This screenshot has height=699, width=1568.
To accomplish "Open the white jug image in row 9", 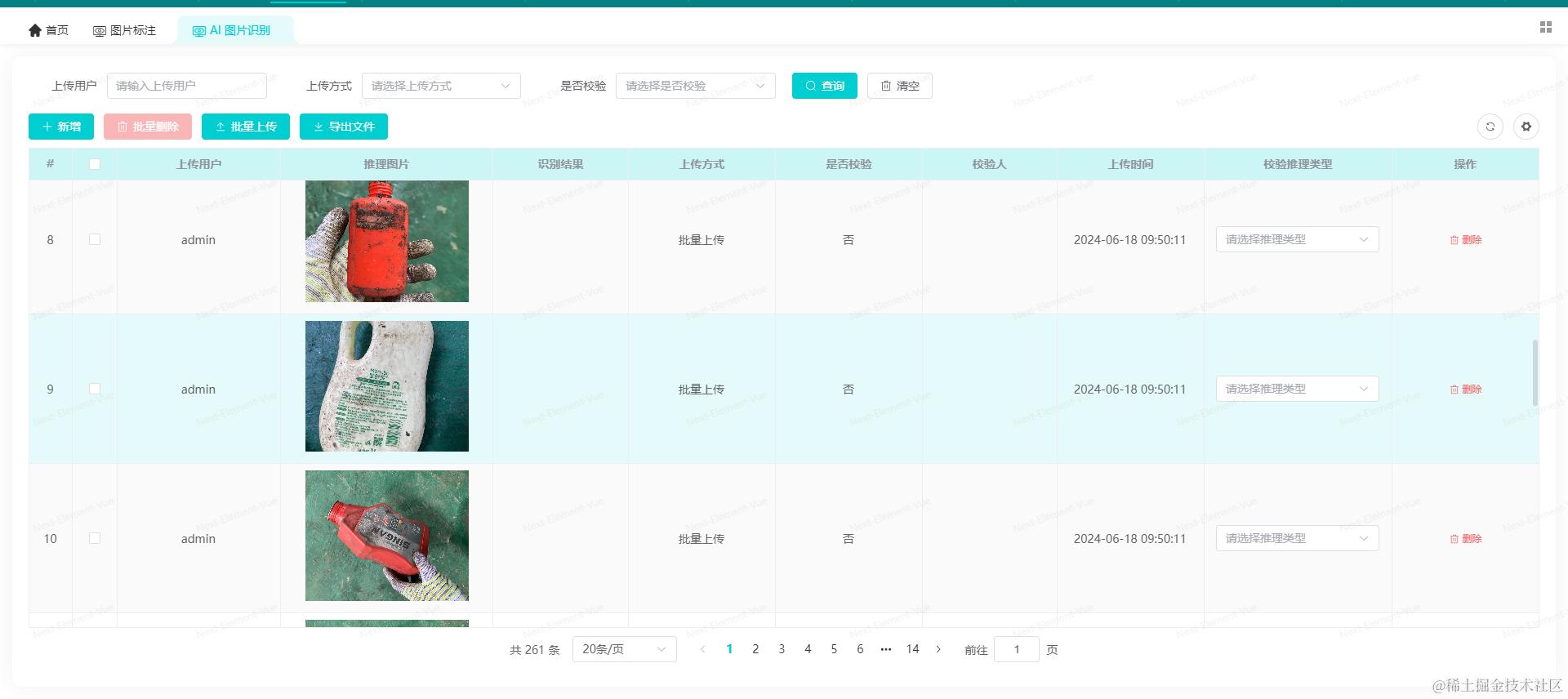I will point(387,386).
